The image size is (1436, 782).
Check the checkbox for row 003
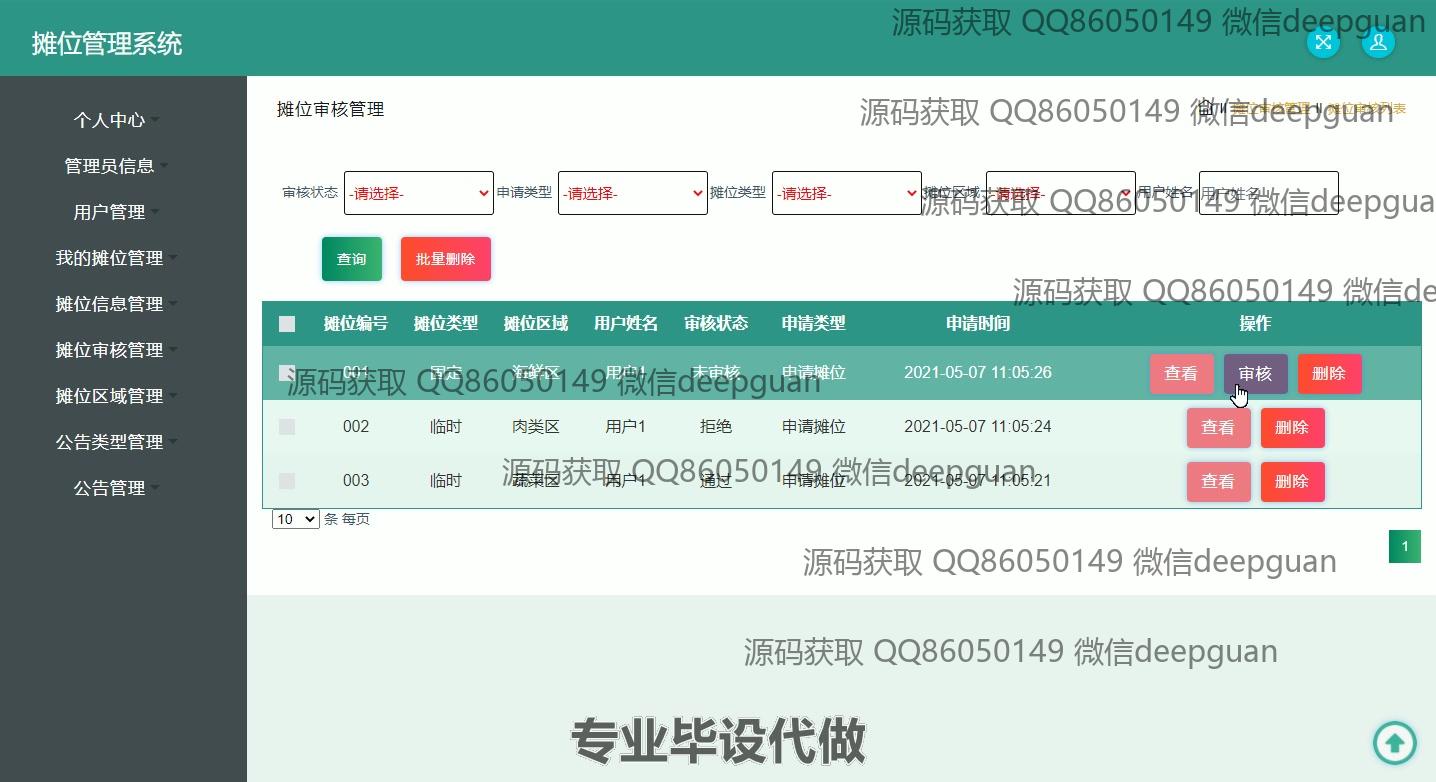pyautogui.click(x=287, y=481)
